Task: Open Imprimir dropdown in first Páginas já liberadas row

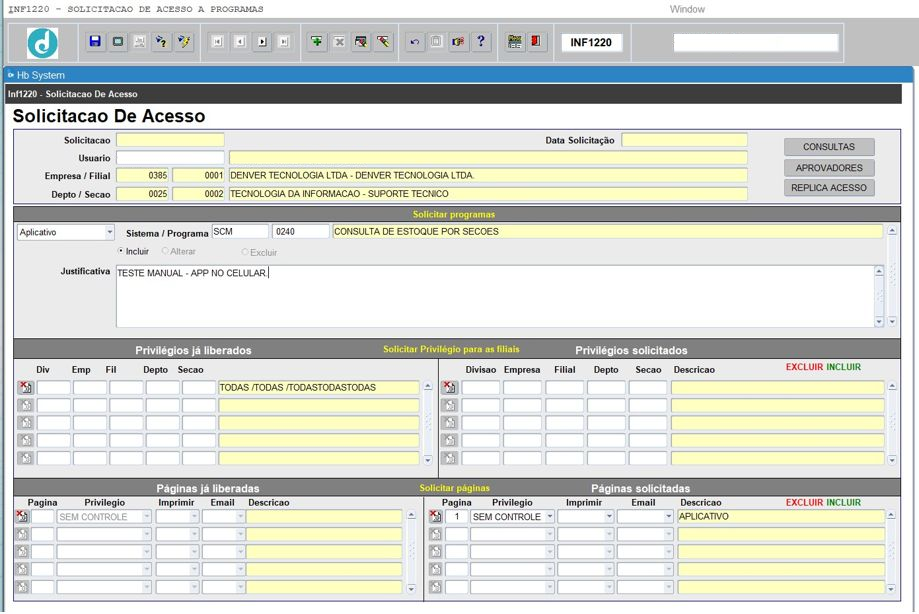Action: (x=194, y=516)
